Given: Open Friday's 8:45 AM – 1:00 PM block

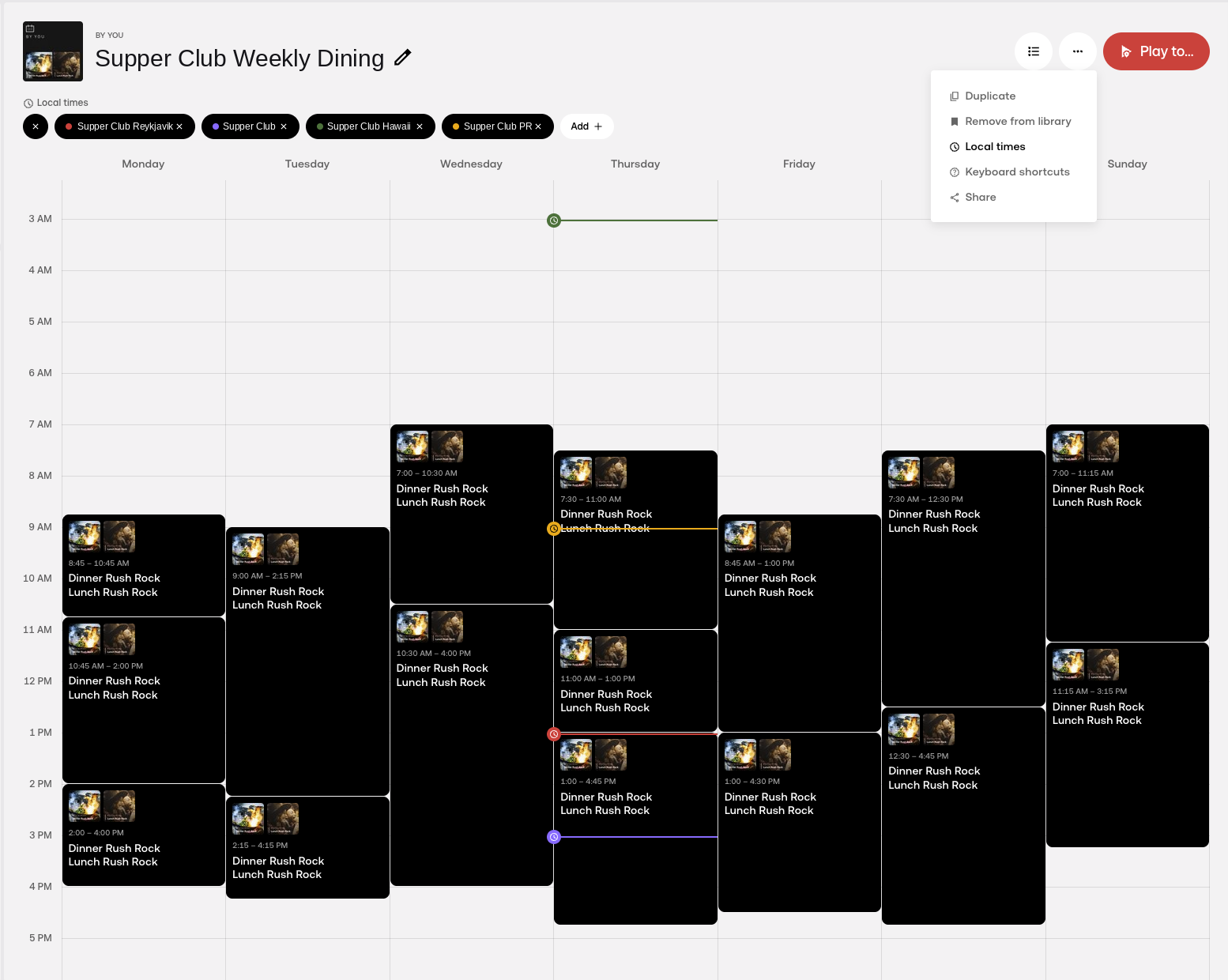Looking at the screenshot, I should (x=800, y=623).
